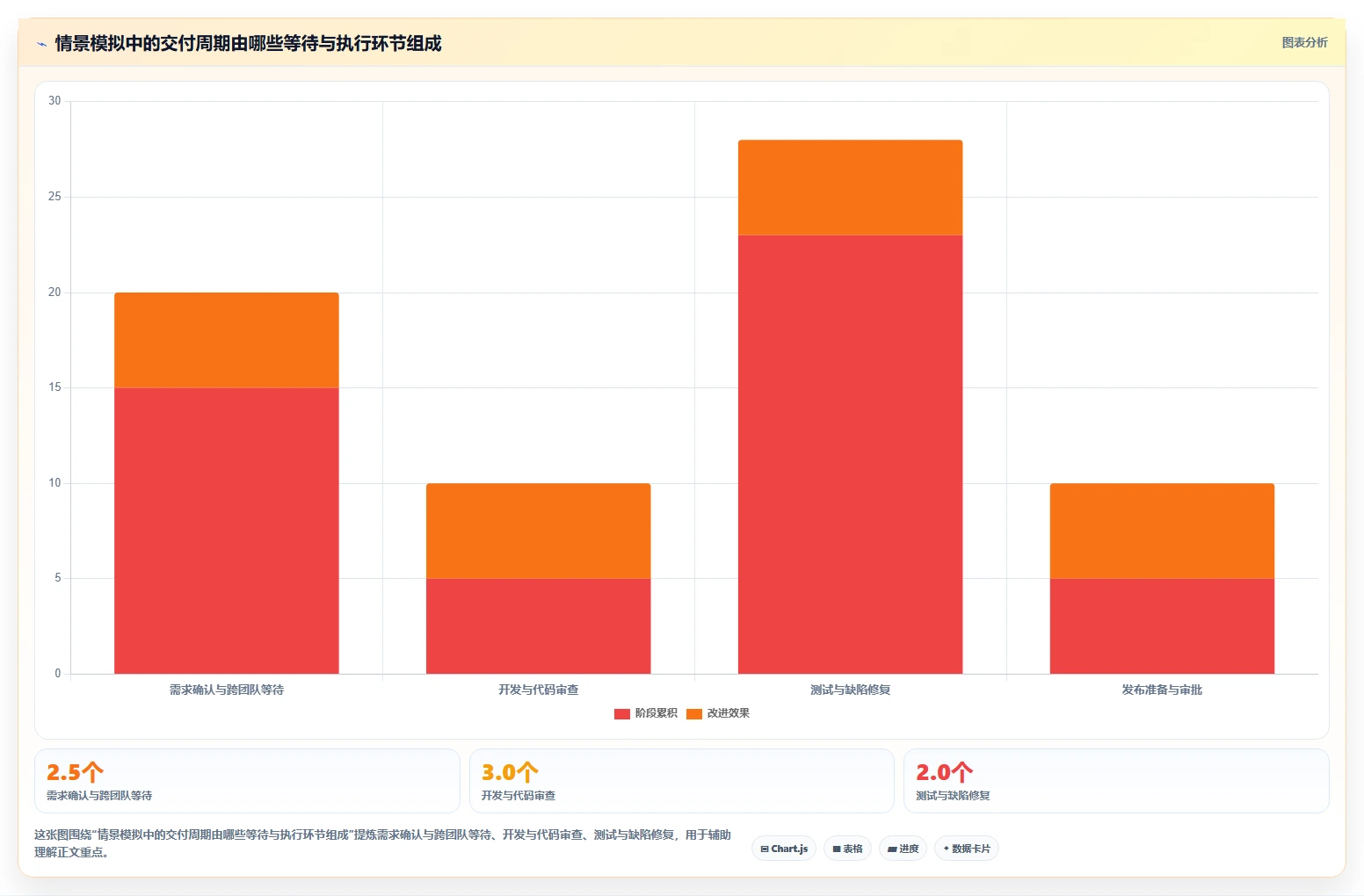
Task: Click the 表格 tag
Action: pos(847,849)
